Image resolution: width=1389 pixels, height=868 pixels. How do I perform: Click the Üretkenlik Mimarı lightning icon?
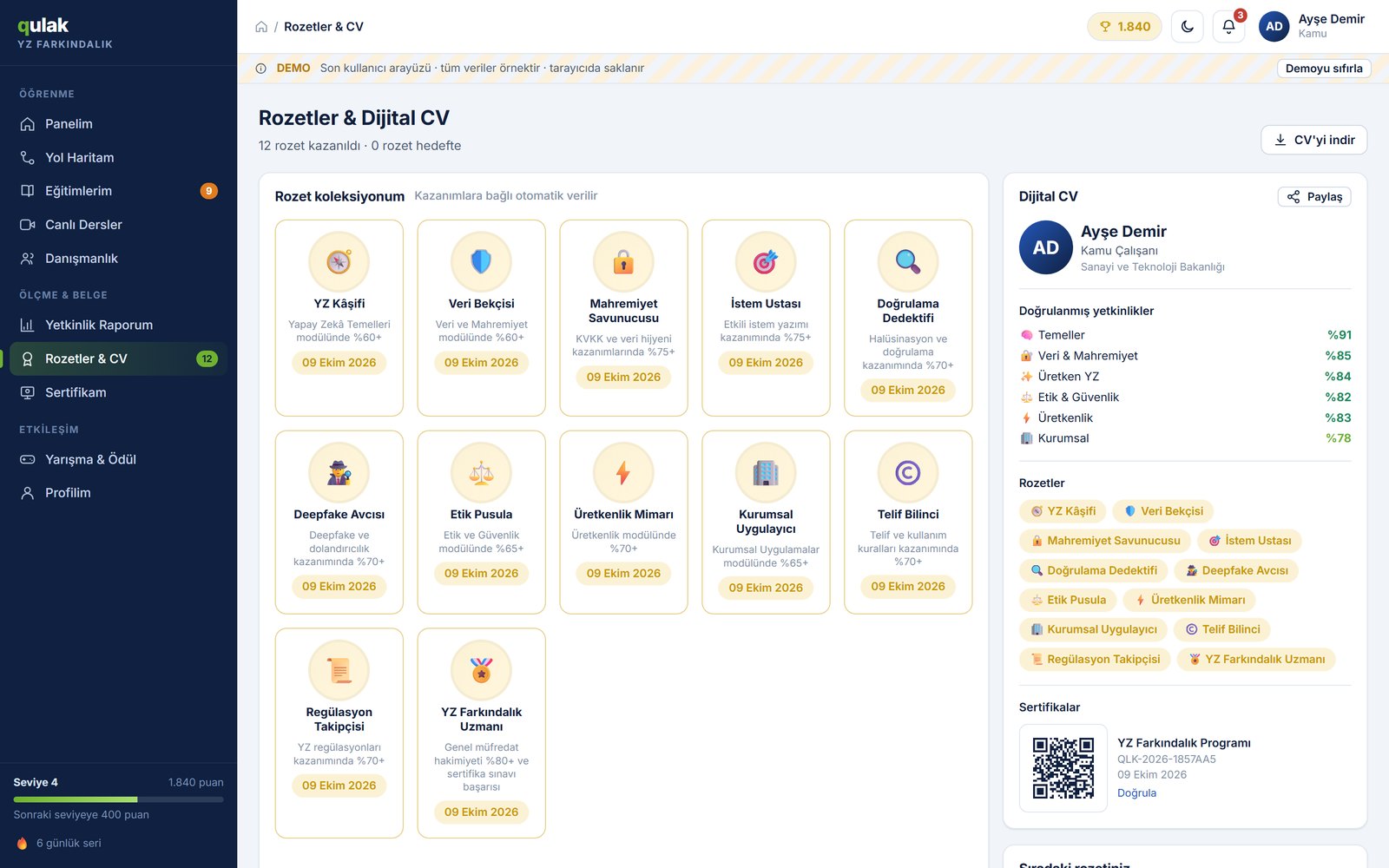point(623,472)
